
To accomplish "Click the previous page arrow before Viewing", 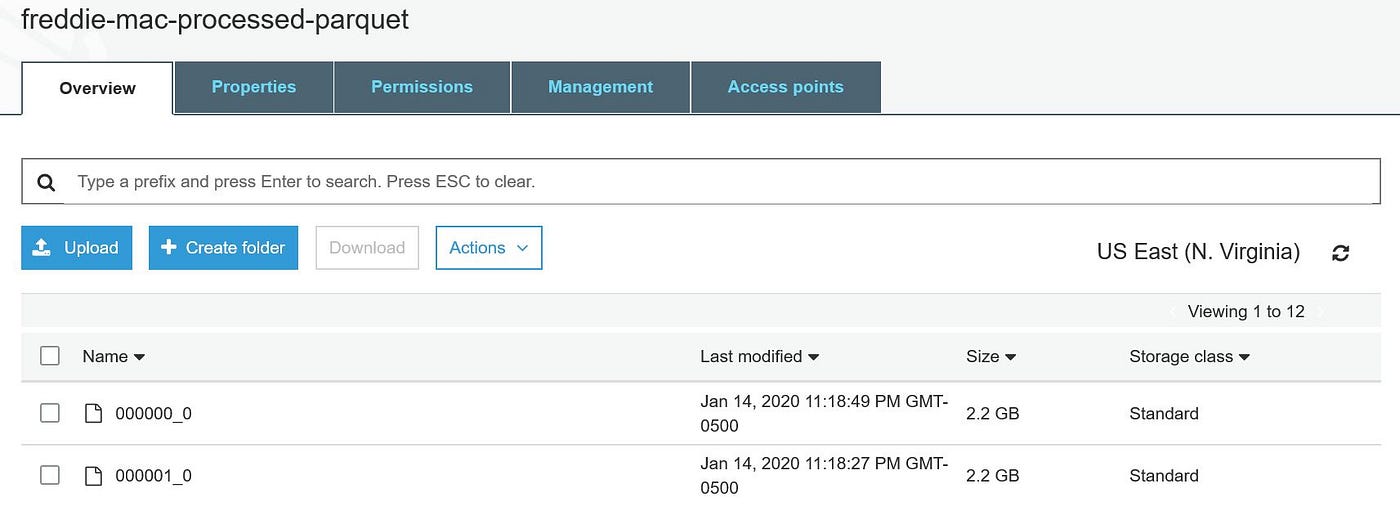I will coord(1175,312).
